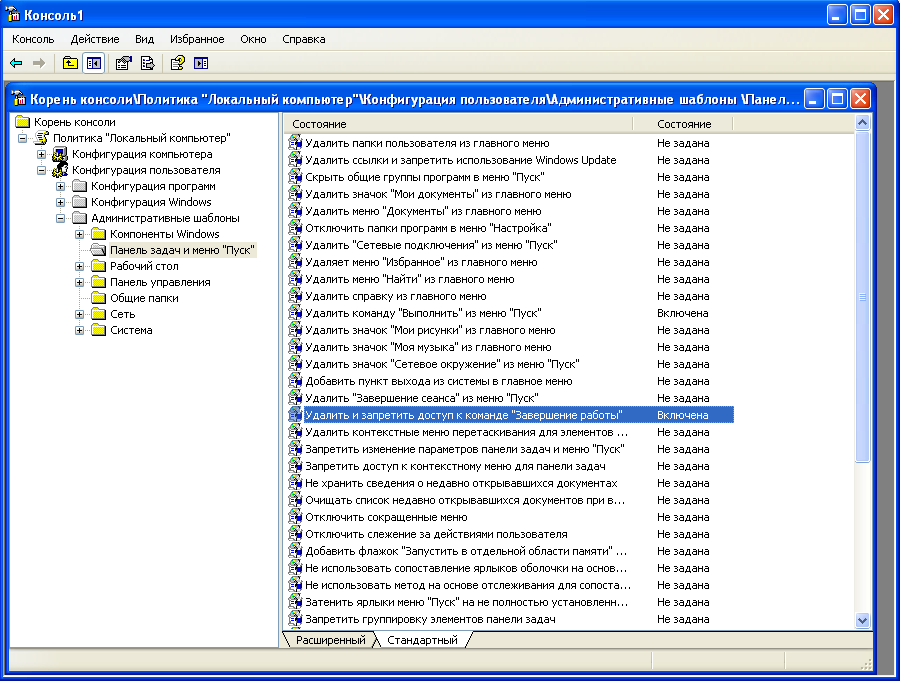900x681 pixels.
Task: Select Удалить значок "Мои рисунки" policy
Action: (430, 330)
